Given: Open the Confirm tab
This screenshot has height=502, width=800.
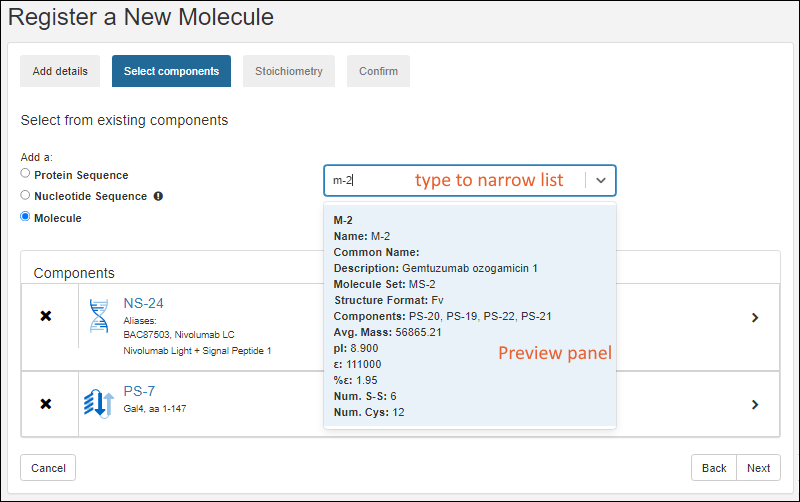Looking at the screenshot, I should (x=378, y=71).
